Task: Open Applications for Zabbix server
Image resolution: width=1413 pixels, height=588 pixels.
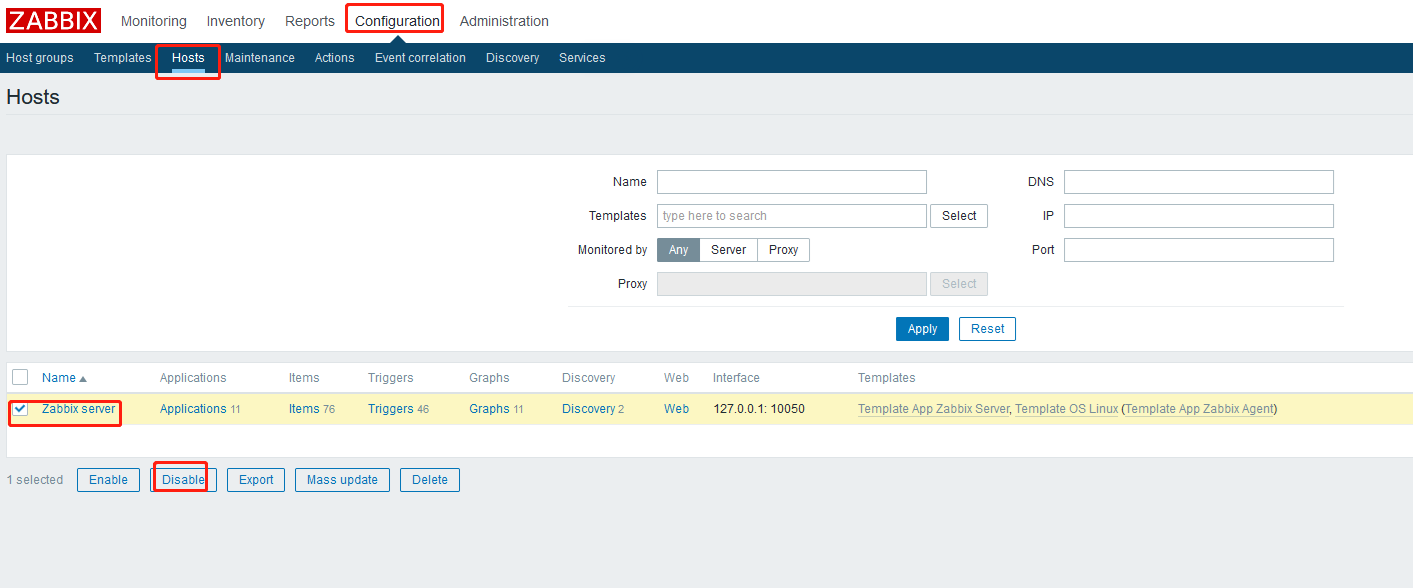Action: tap(193, 409)
